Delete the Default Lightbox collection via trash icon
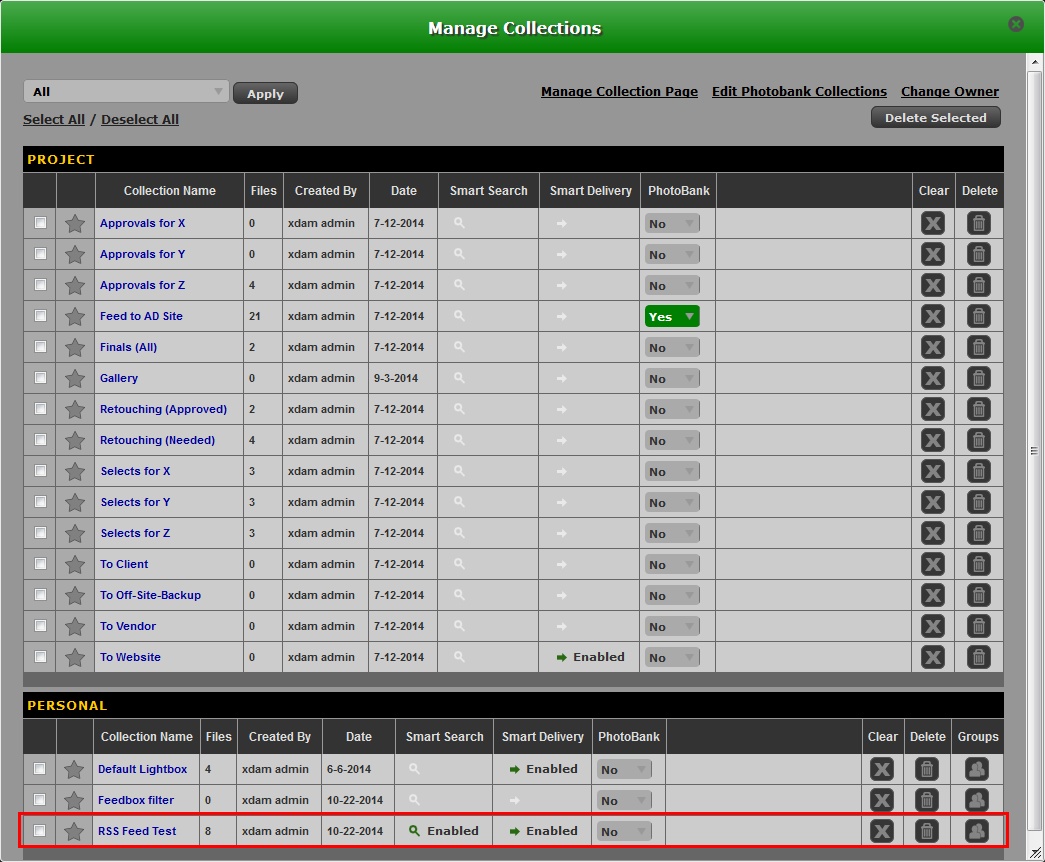The height and width of the screenshot is (862, 1045). [x=927, y=769]
